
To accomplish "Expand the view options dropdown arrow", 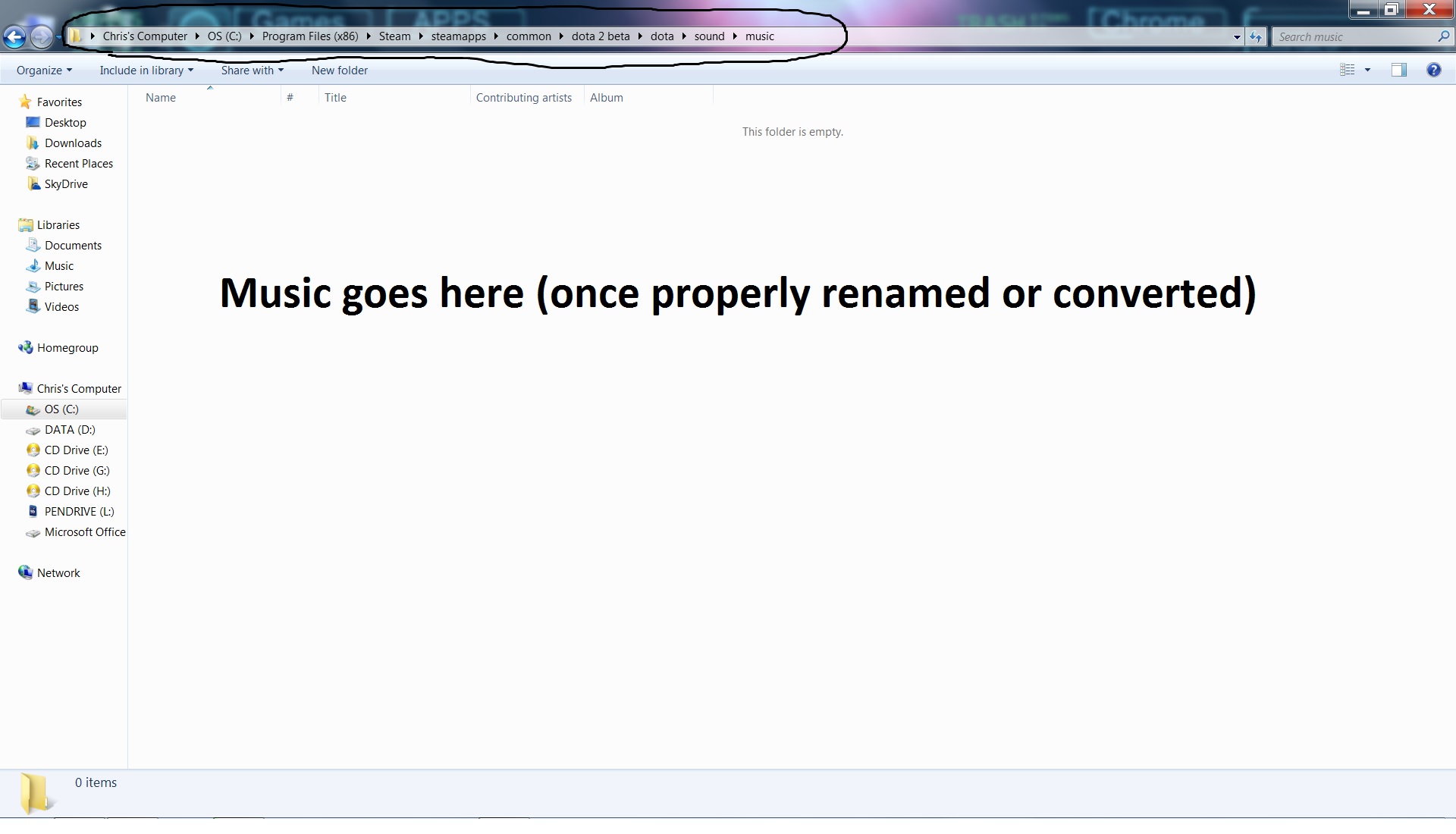I will click(1367, 70).
